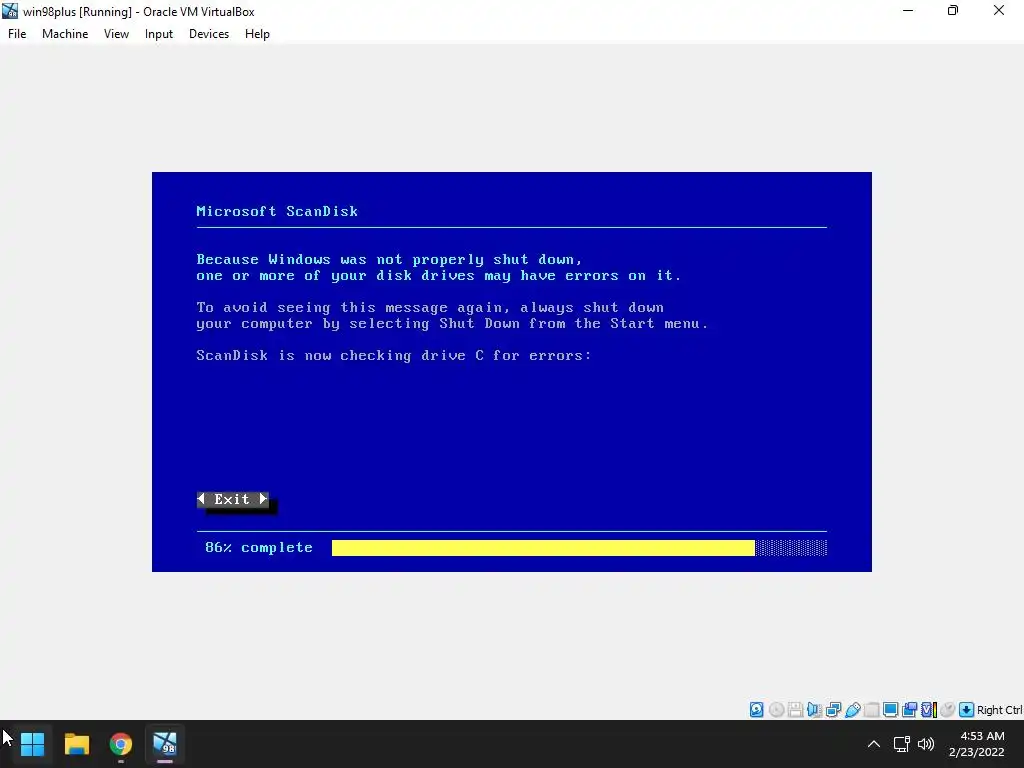Open the clock and date panel
The height and width of the screenshot is (768, 1024).
coord(977,744)
